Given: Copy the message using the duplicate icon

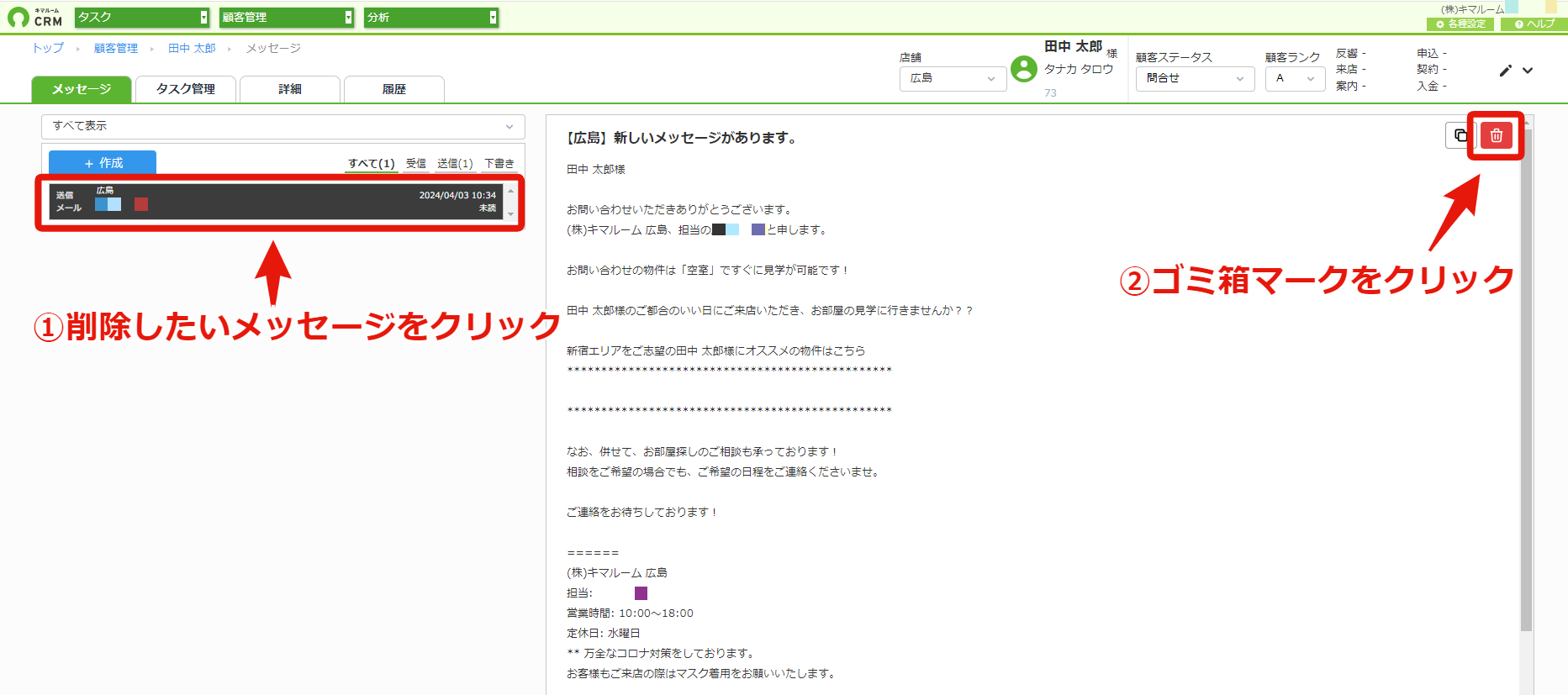Looking at the screenshot, I should [1460, 135].
